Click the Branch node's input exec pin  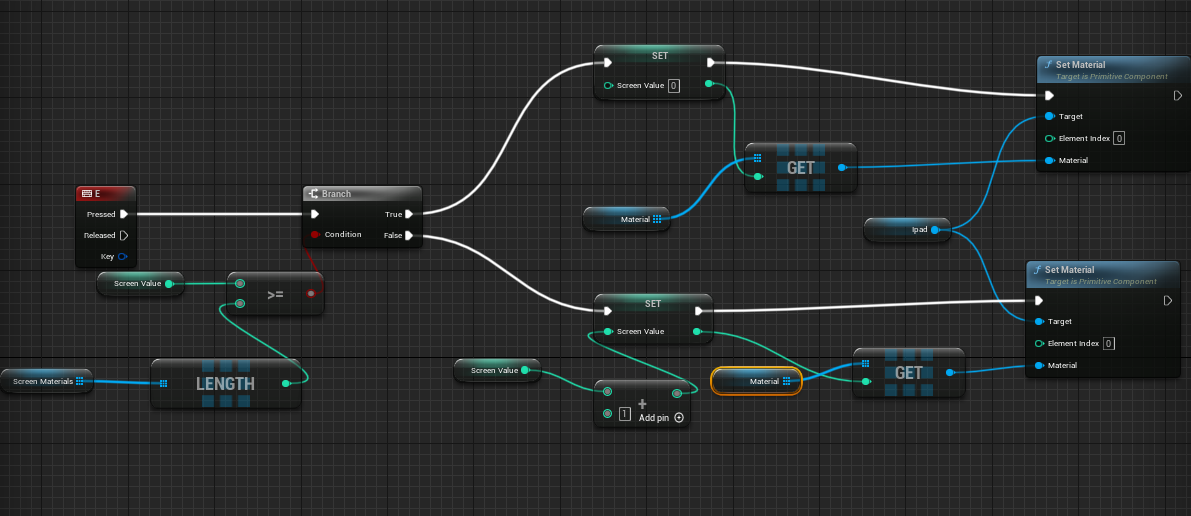[x=314, y=214]
